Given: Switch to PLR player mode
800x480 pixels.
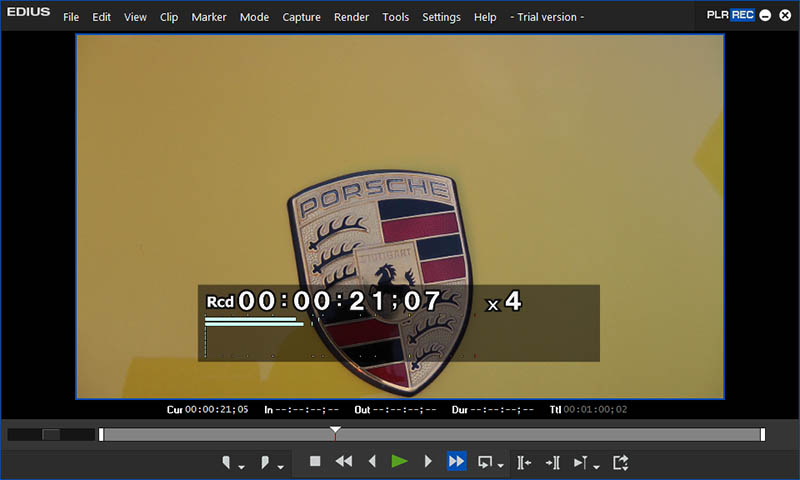Looking at the screenshot, I should point(717,15).
